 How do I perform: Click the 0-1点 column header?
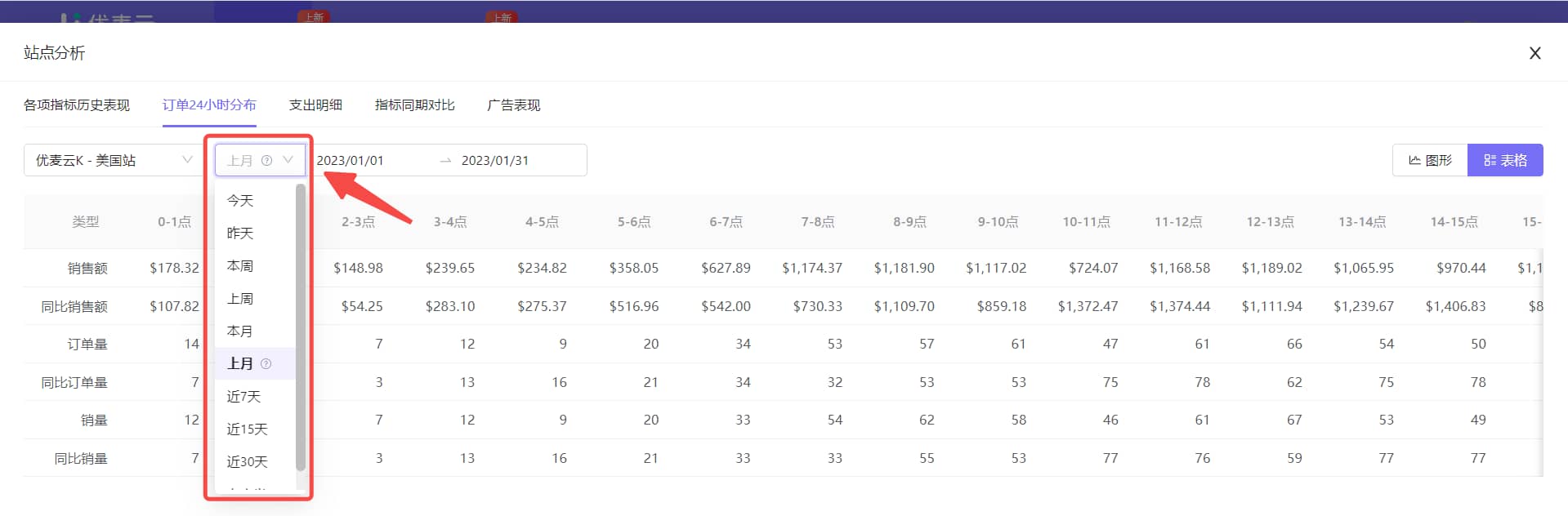174,222
